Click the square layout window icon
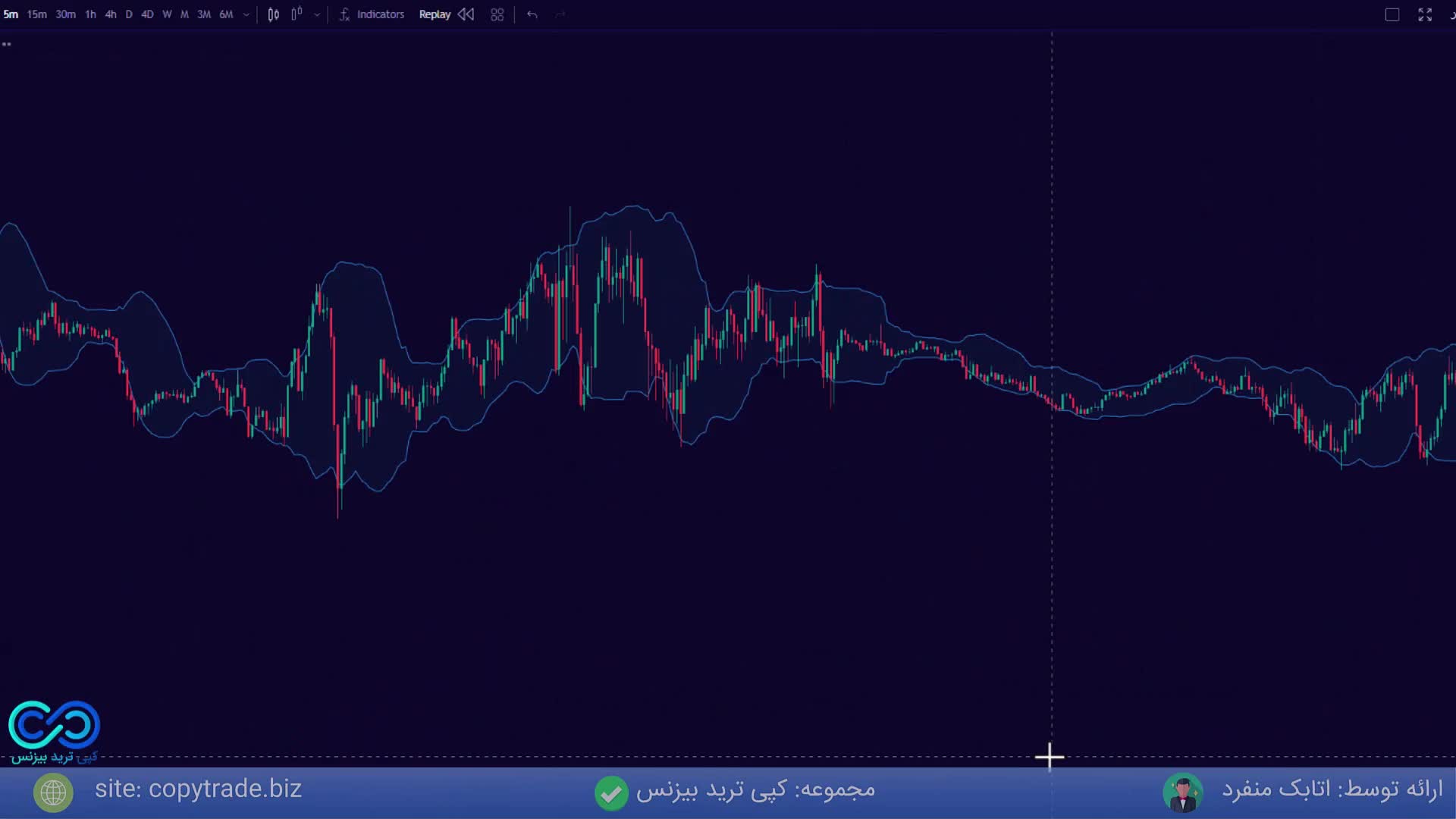Screen dimensions: 1456x819 tap(1392, 14)
